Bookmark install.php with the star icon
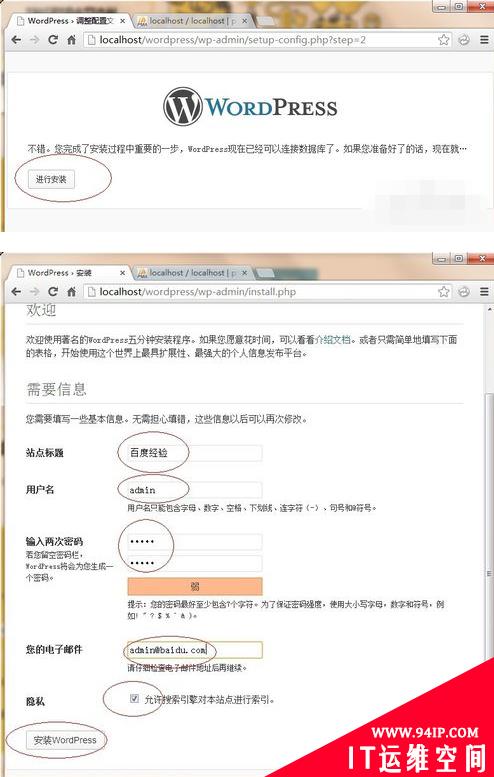This screenshot has width=494, height=777. (443, 292)
